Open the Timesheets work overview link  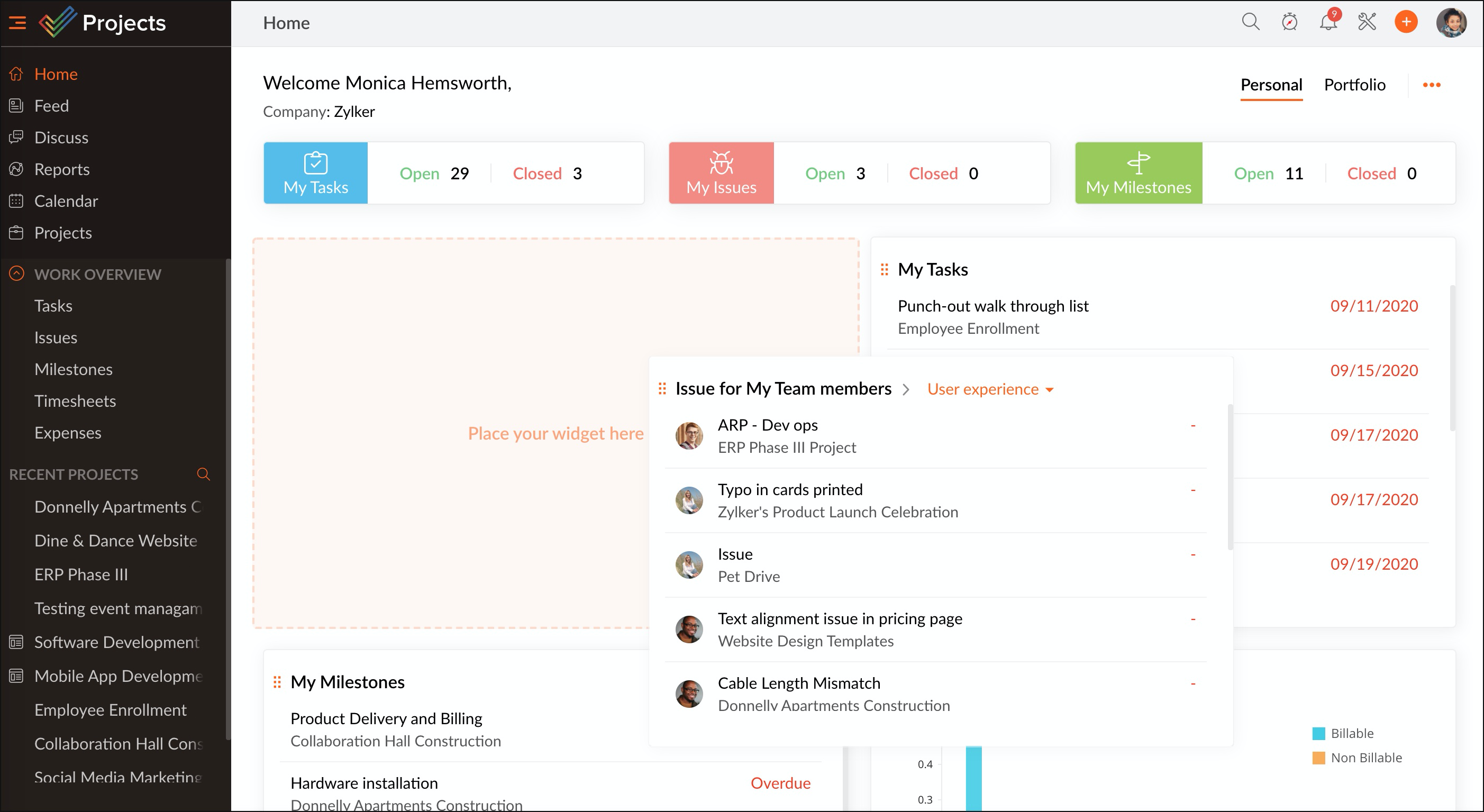click(x=75, y=401)
